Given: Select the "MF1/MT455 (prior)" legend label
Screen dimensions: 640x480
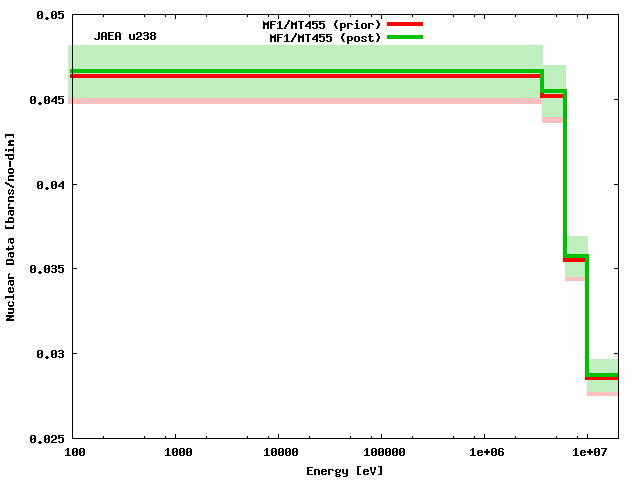Looking at the screenshot, I should pyautogui.click(x=314, y=24).
